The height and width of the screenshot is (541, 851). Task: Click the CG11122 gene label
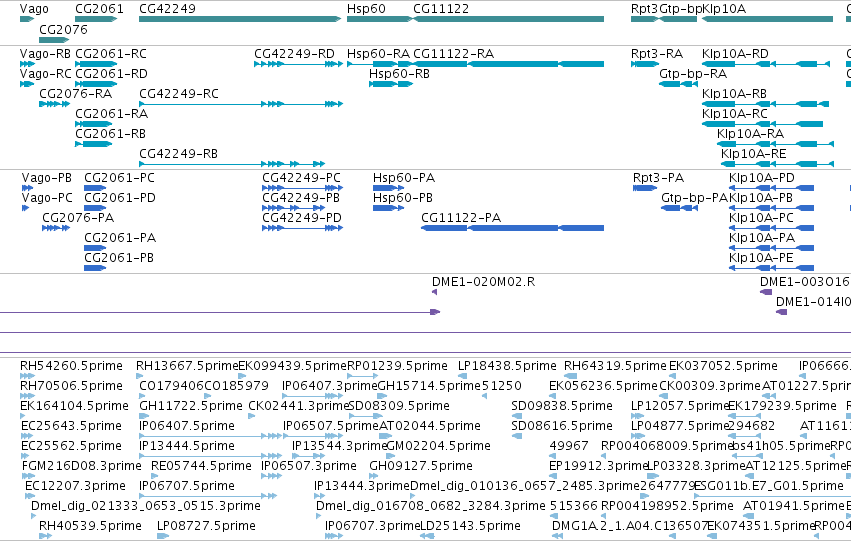(441, 9)
